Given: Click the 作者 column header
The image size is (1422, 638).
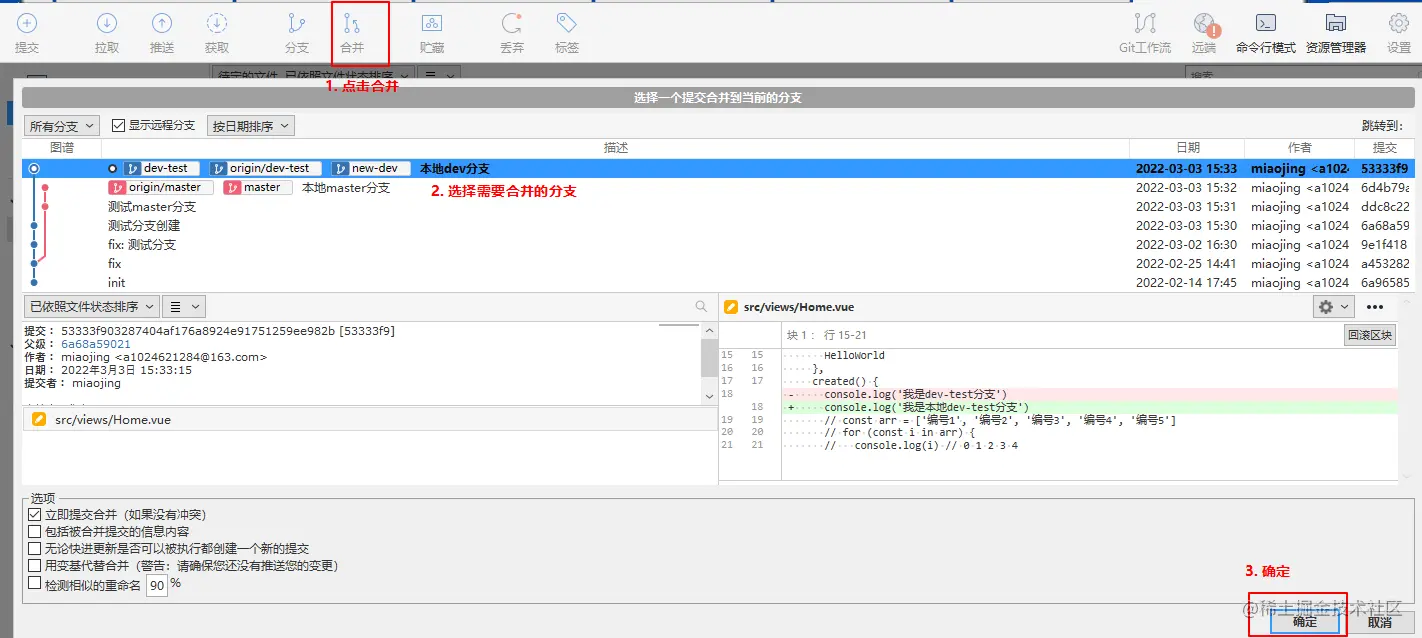Looking at the screenshot, I should coord(1299,148).
